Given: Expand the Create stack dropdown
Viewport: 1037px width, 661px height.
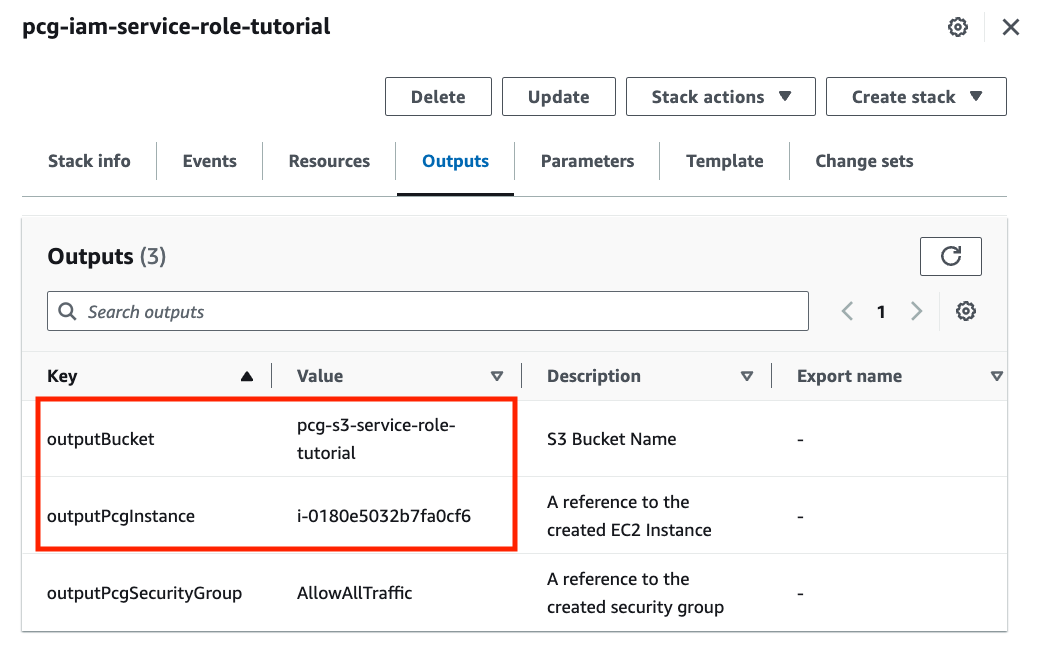Looking at the screenshot, I should pyautogui.click(x=916, y=97).
